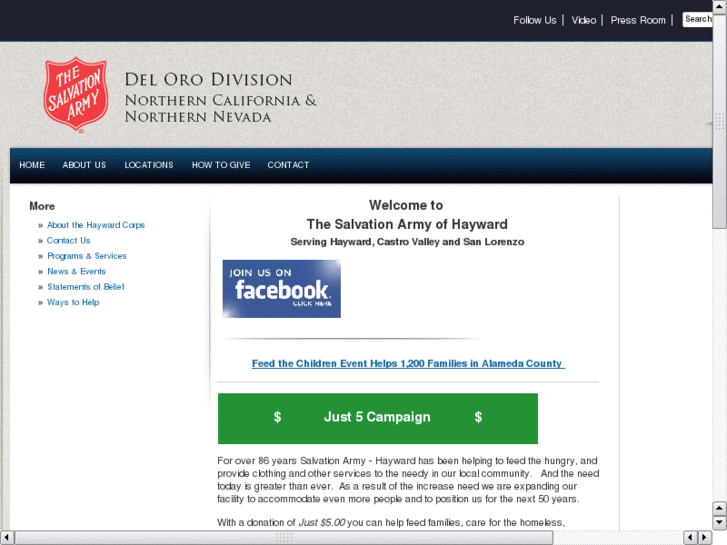This screenshot has height=545, width=727.
Task: Open the ABOUT US menu
Action: [x=84, y=165]
